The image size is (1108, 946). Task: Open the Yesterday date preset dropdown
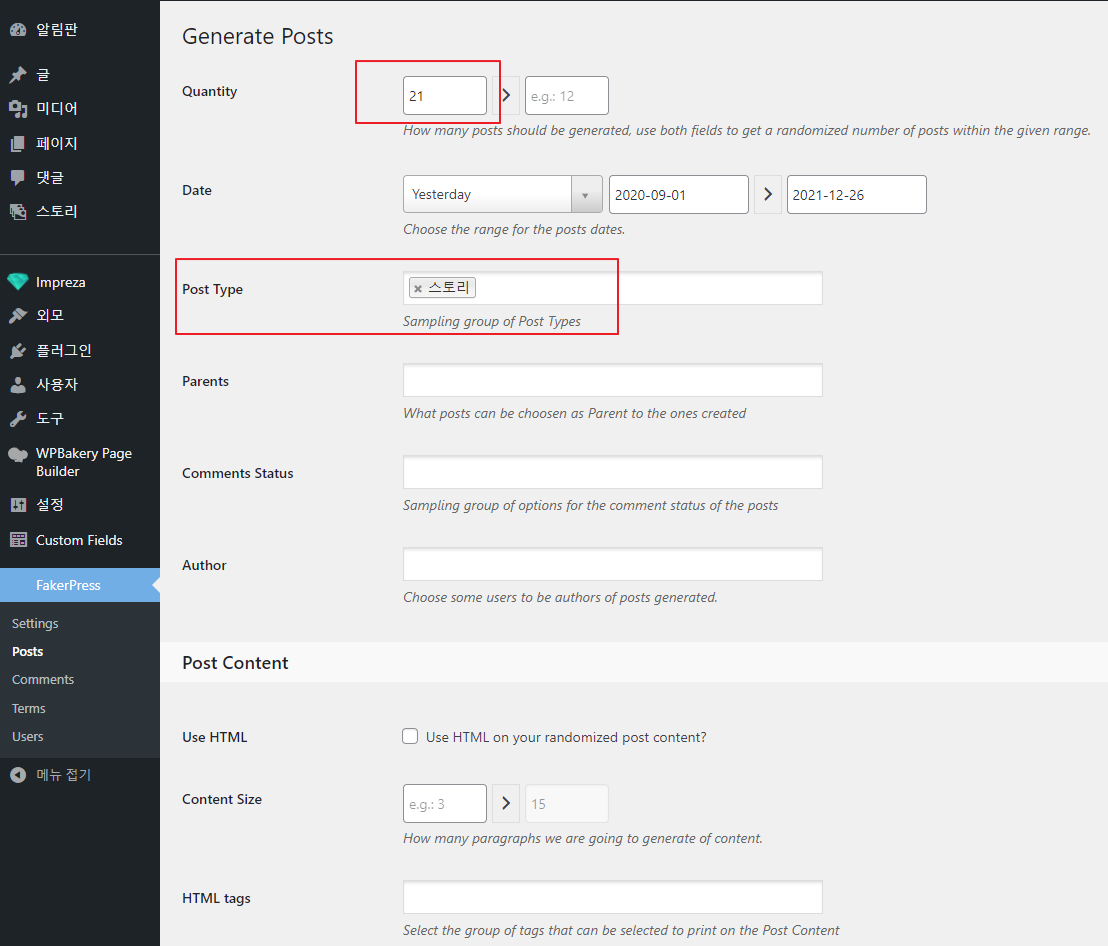pos(502,194)
